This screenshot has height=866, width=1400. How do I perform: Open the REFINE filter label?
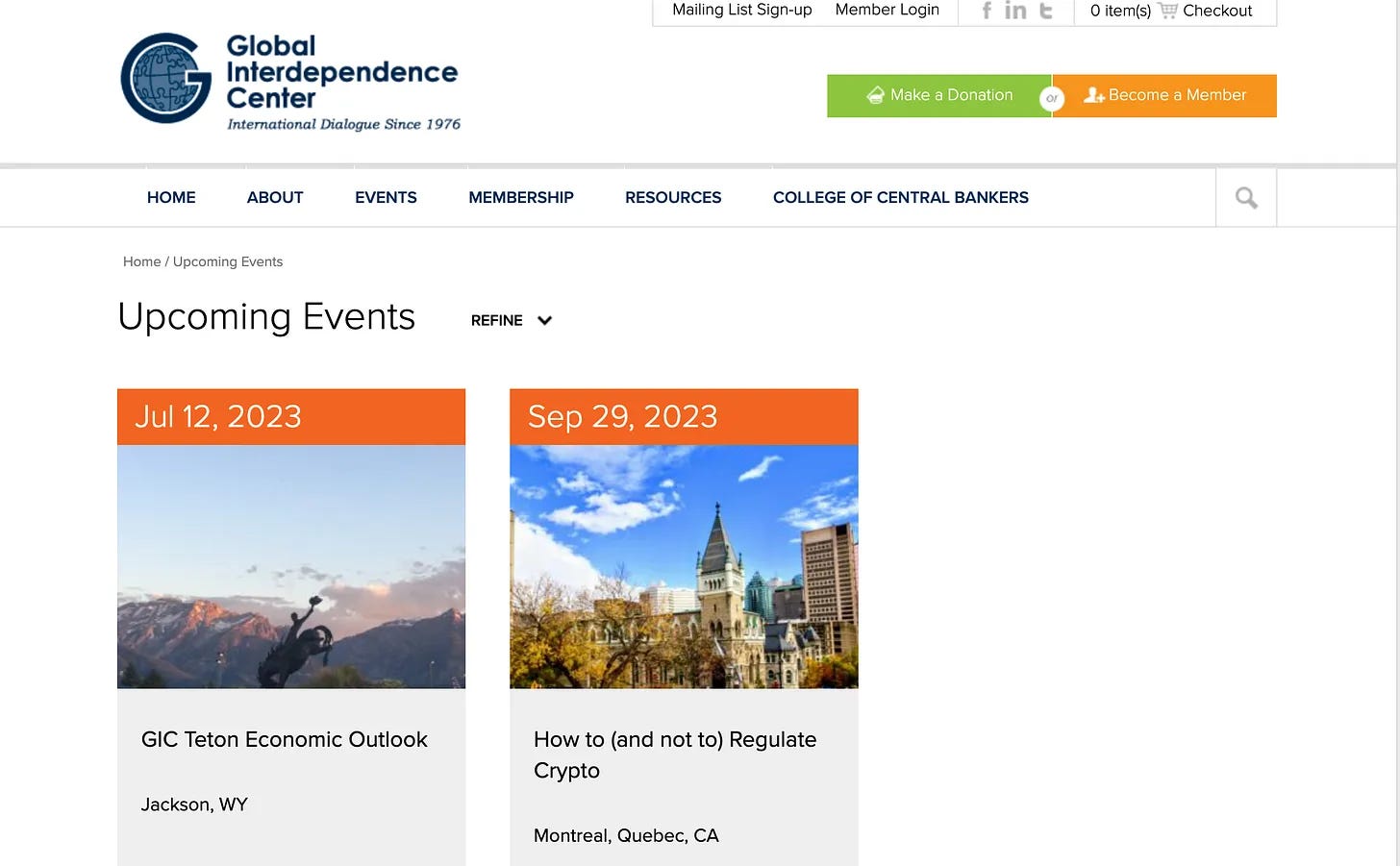tap(497, 321)
